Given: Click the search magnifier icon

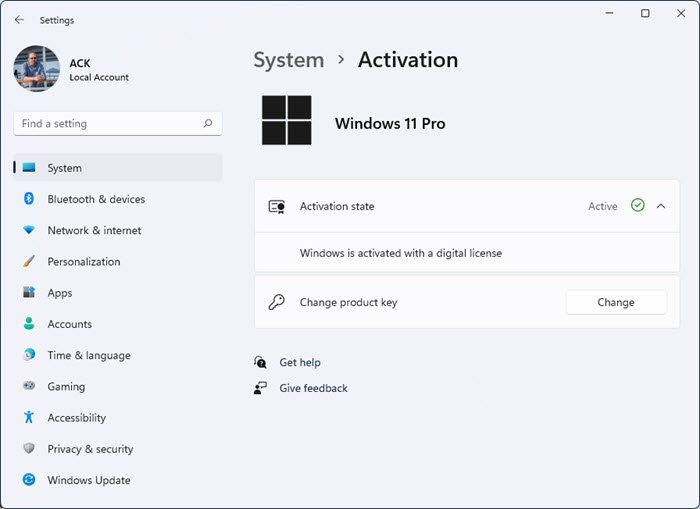Looking at the screenshot, I should tap(208, 124).
